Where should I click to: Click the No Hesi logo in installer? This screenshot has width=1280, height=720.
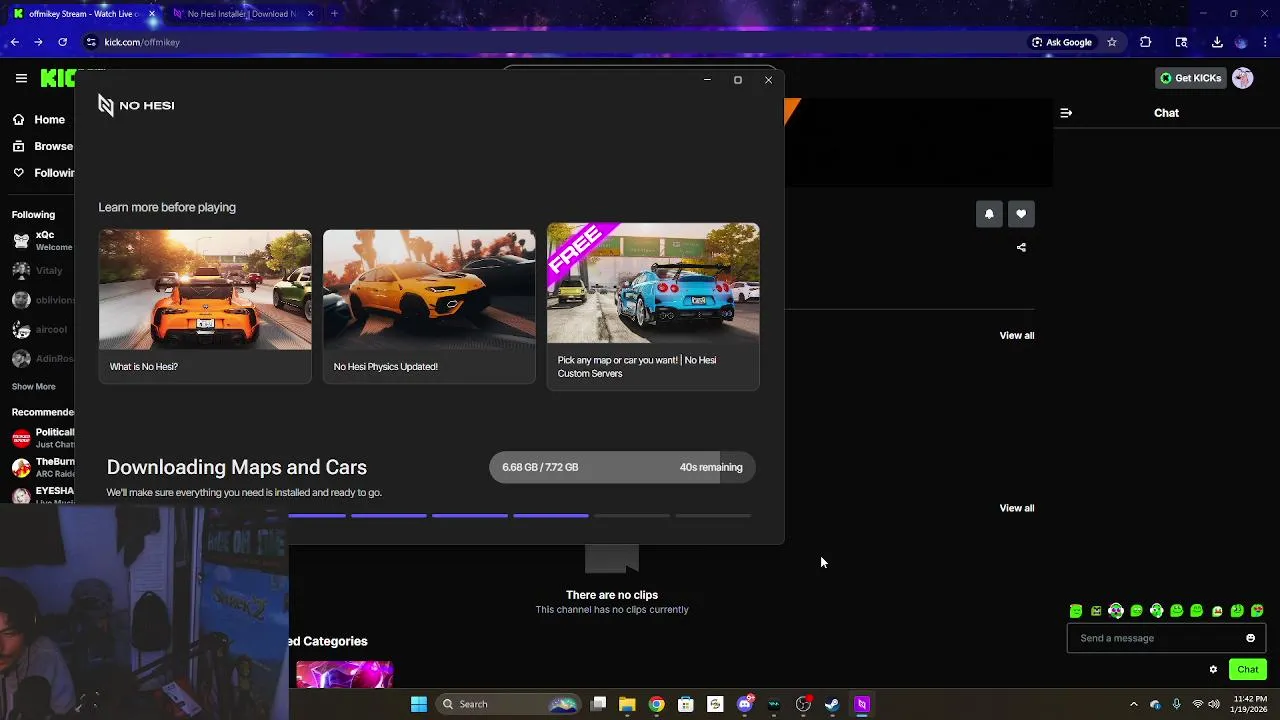[x=136, y=105]
